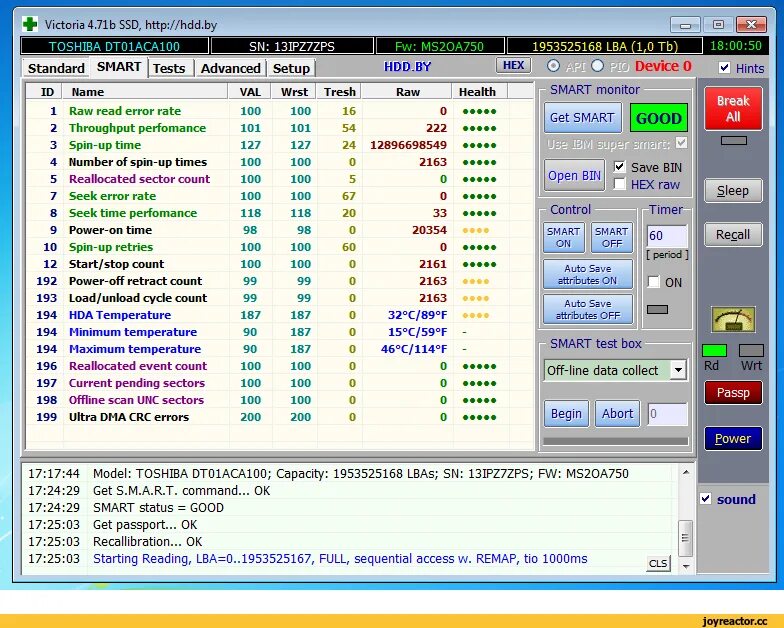Click Auto Save attributes ON button

click(x=588, y=274)
